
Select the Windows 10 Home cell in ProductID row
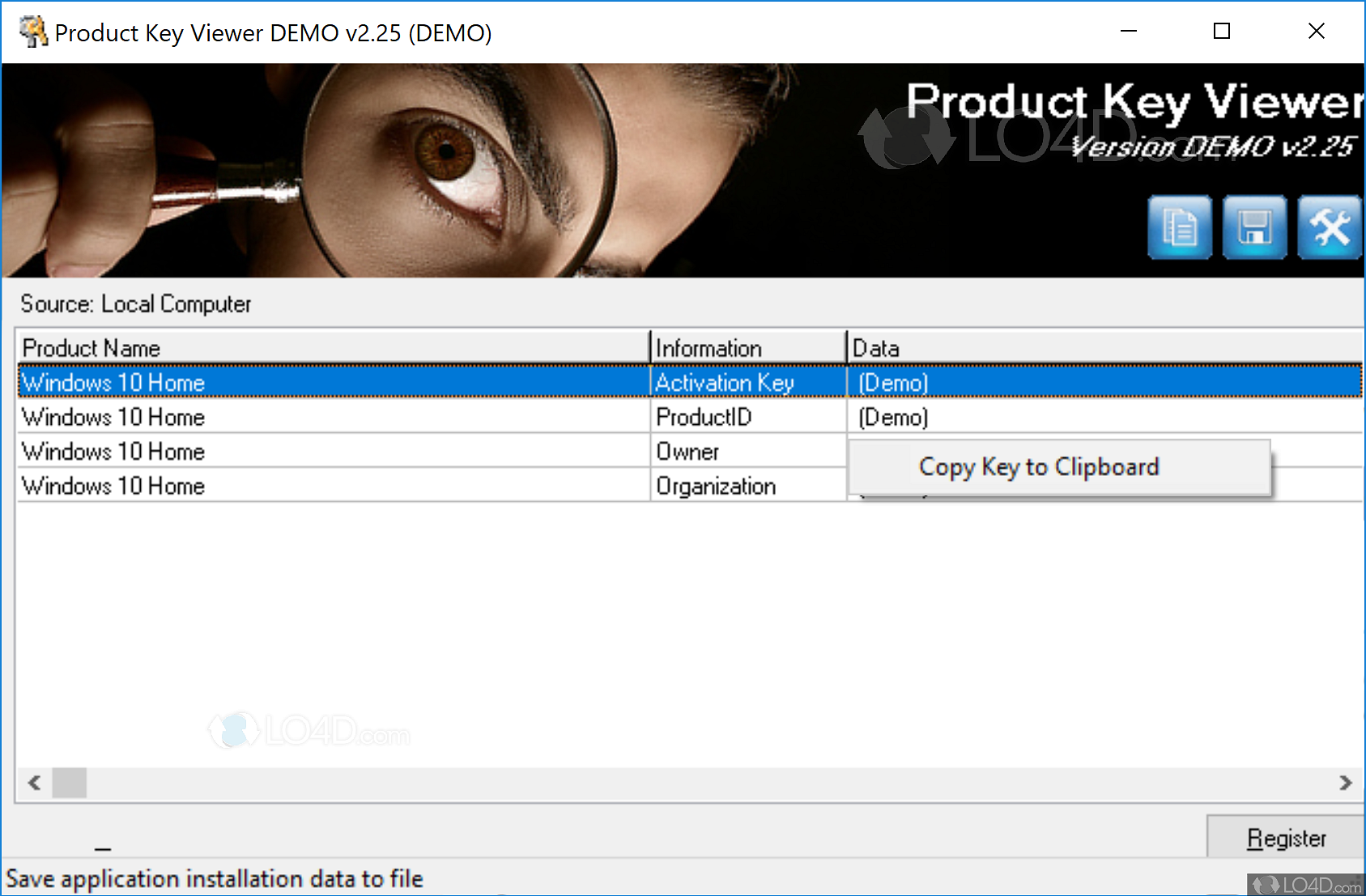(334, 417)
